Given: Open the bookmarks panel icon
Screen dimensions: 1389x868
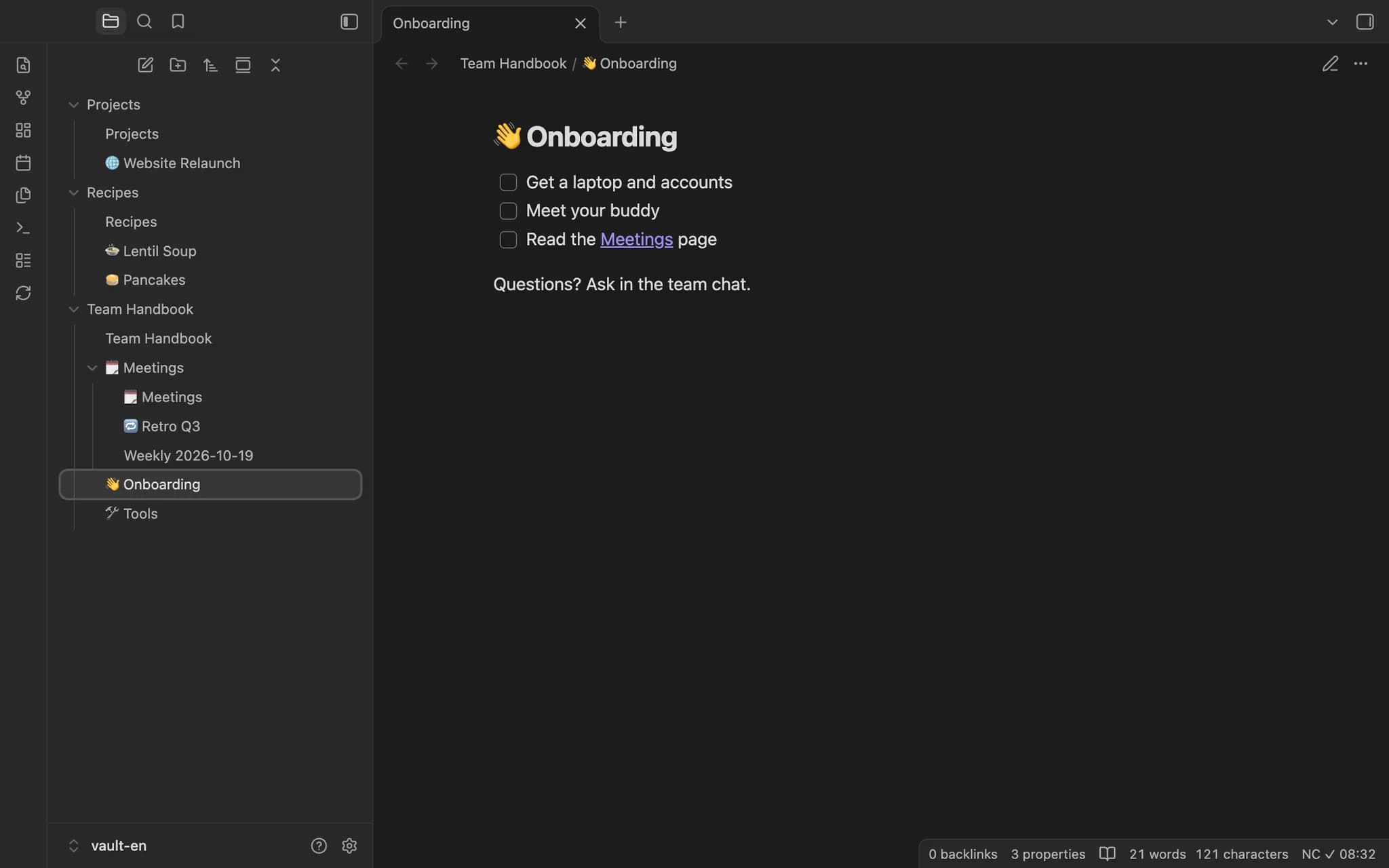Looking at the screenshot, I should tap(178, 22).
